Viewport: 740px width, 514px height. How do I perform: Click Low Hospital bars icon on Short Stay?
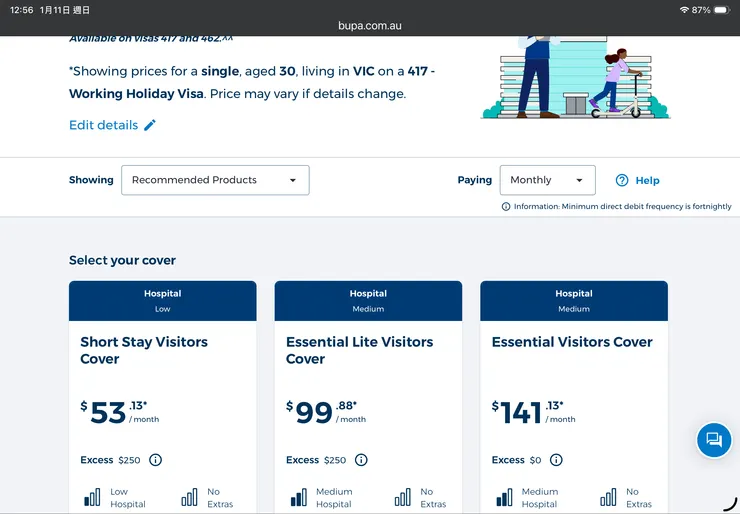click(93, 497)
